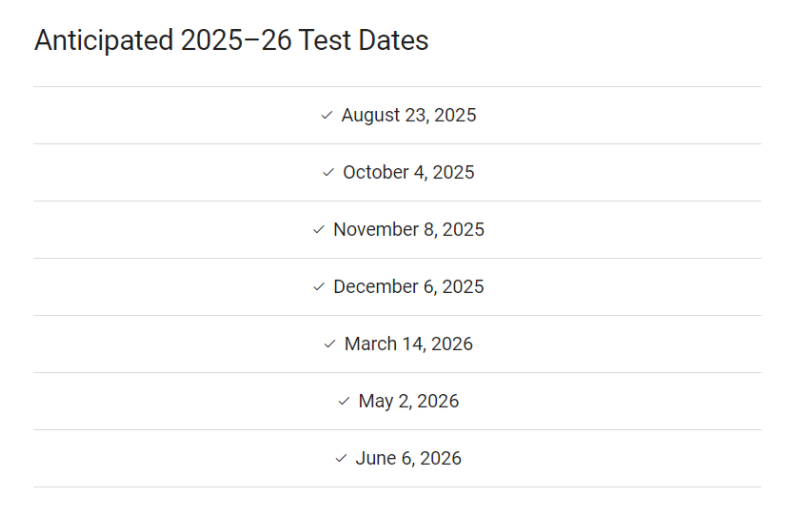Click the checkmark next to October 4, 2025
This screenshot has width=798, height=514.
(328, 172)
